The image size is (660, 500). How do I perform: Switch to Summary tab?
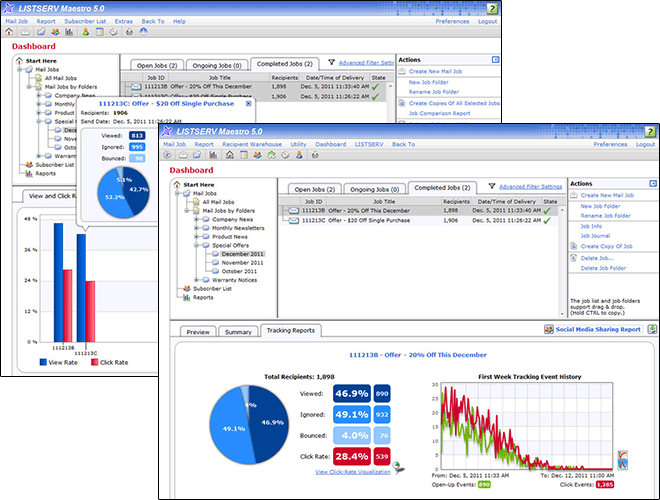click(x=238, y=332)
